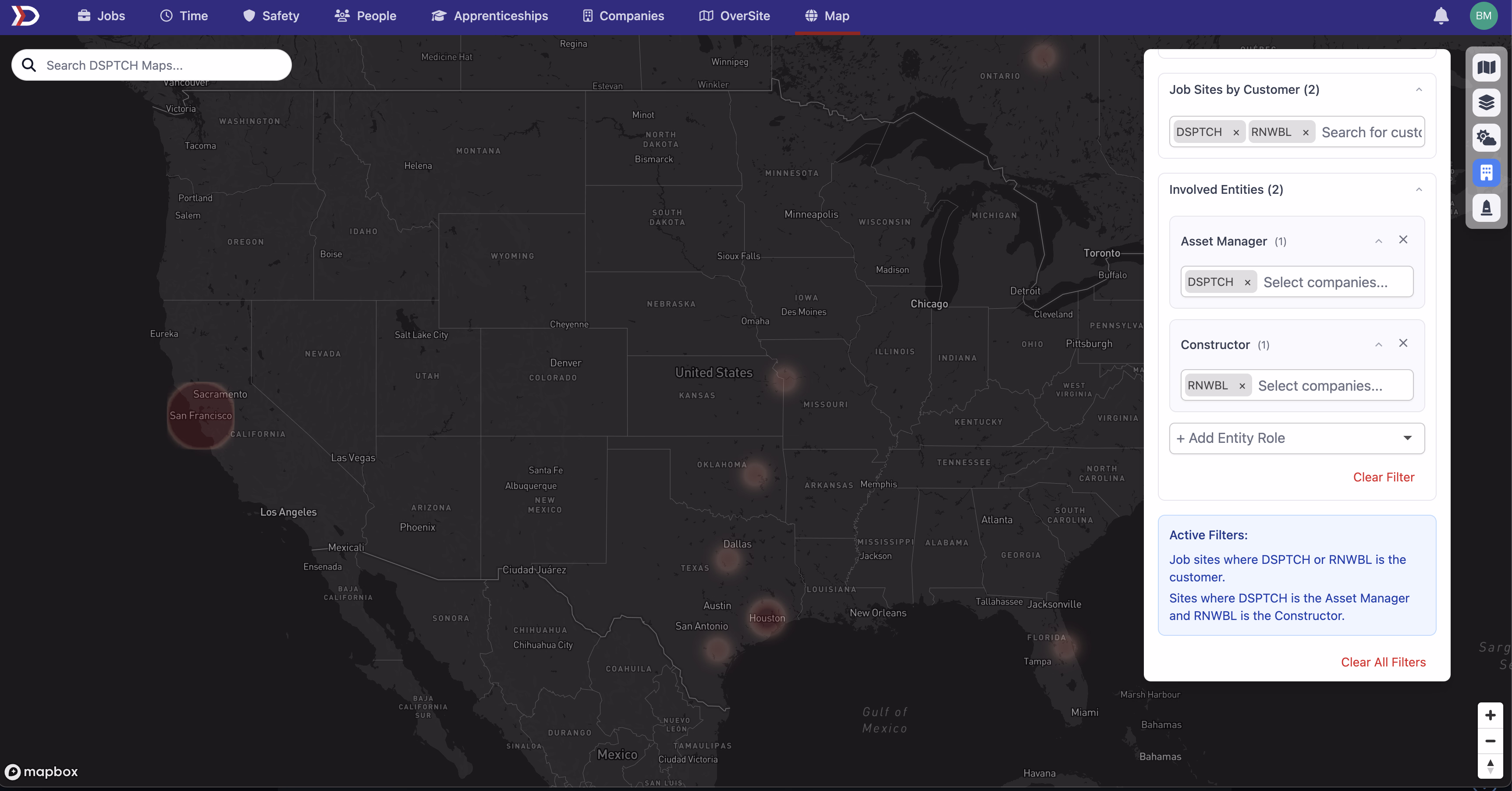Click the DSPTCH logo icon
This screenshot has height=791, width=1512.
25,16
